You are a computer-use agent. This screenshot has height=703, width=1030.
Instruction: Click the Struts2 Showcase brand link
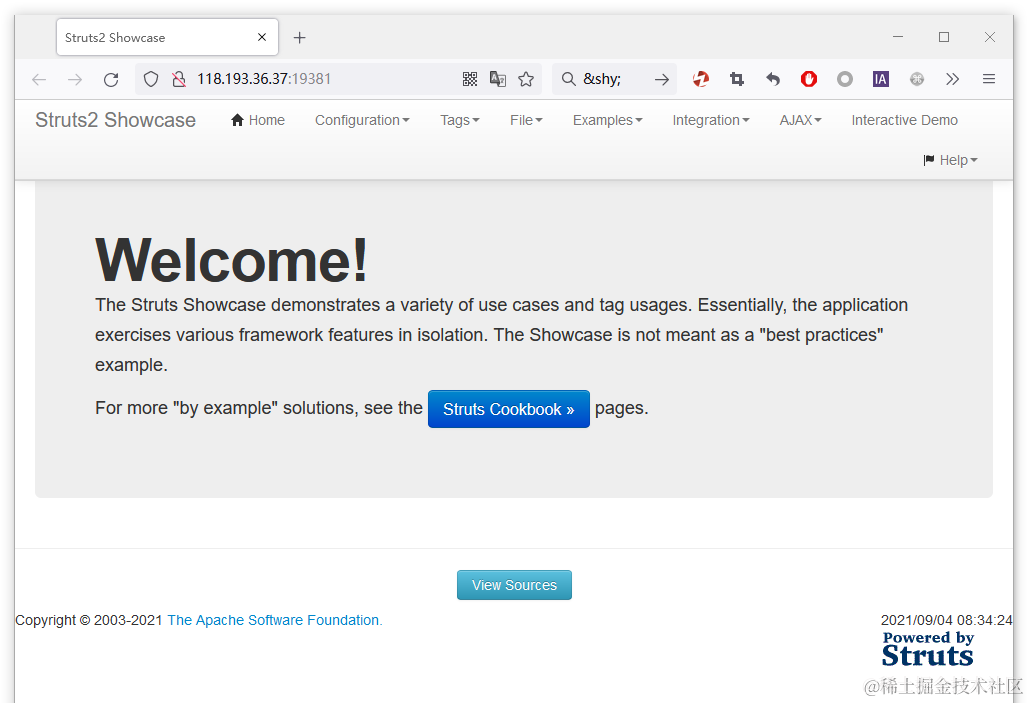(x=116, y=120)
